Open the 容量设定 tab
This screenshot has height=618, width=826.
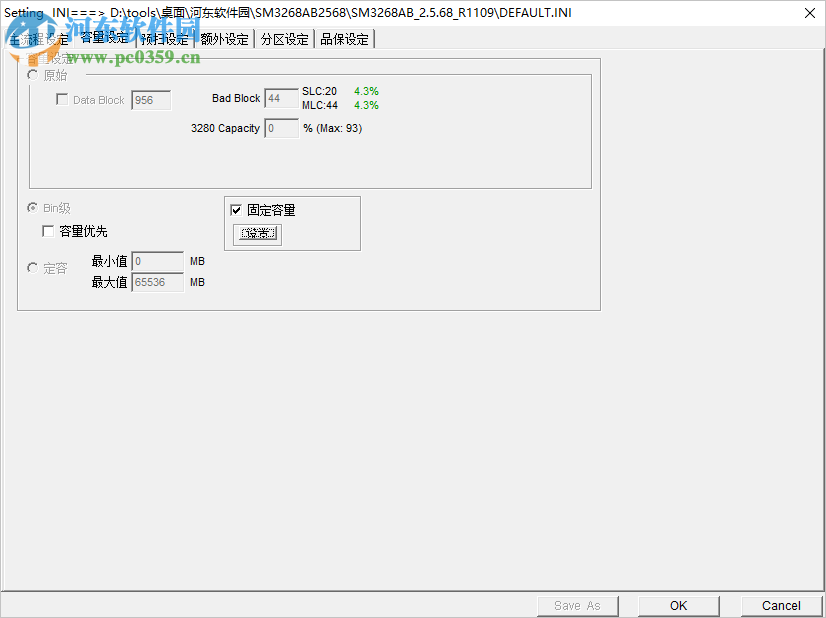(x=104, y=38)
